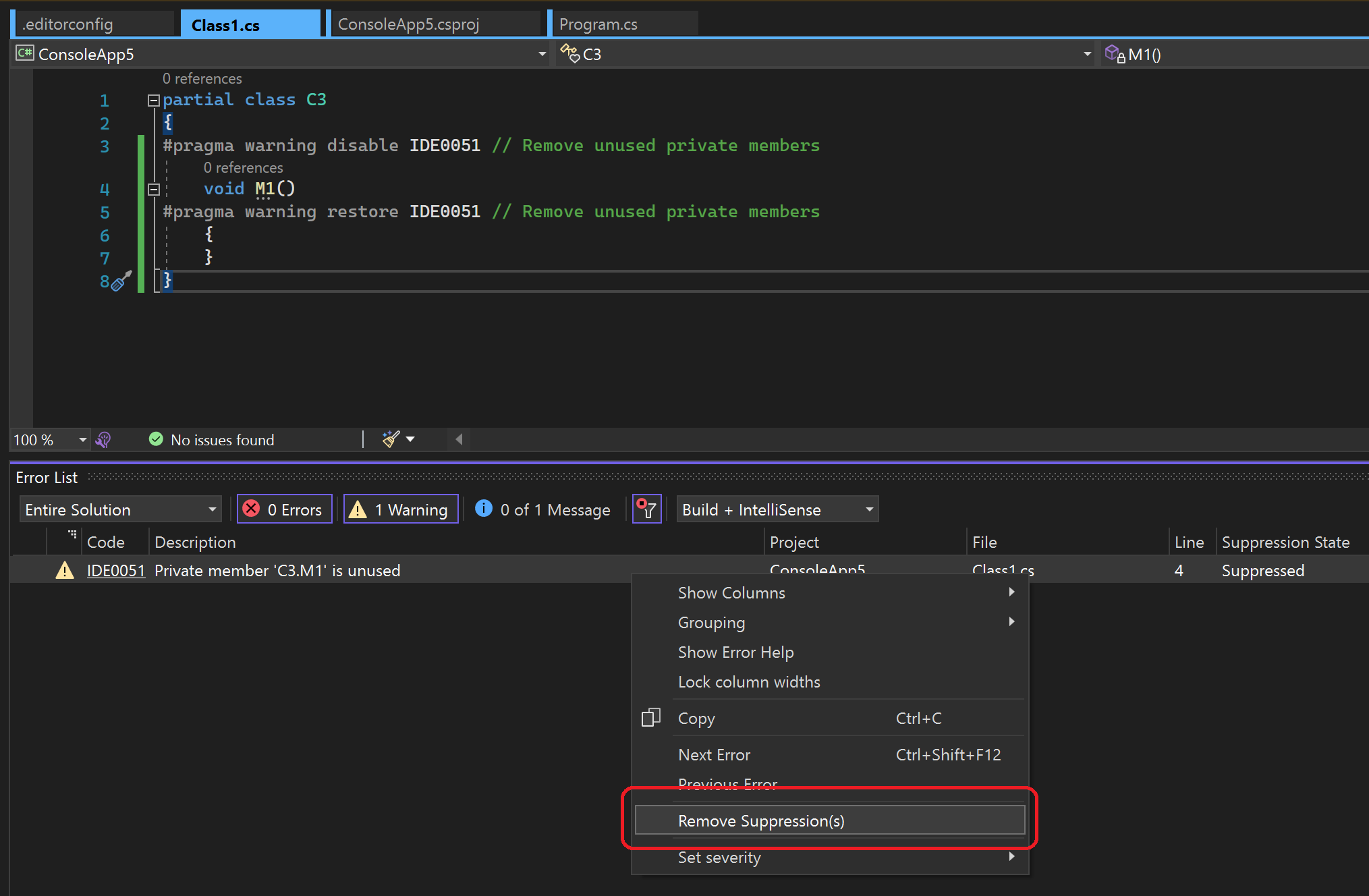Switch to the Program.cs tab
This screenshot has height=896, width=1369.
[598, 24]
